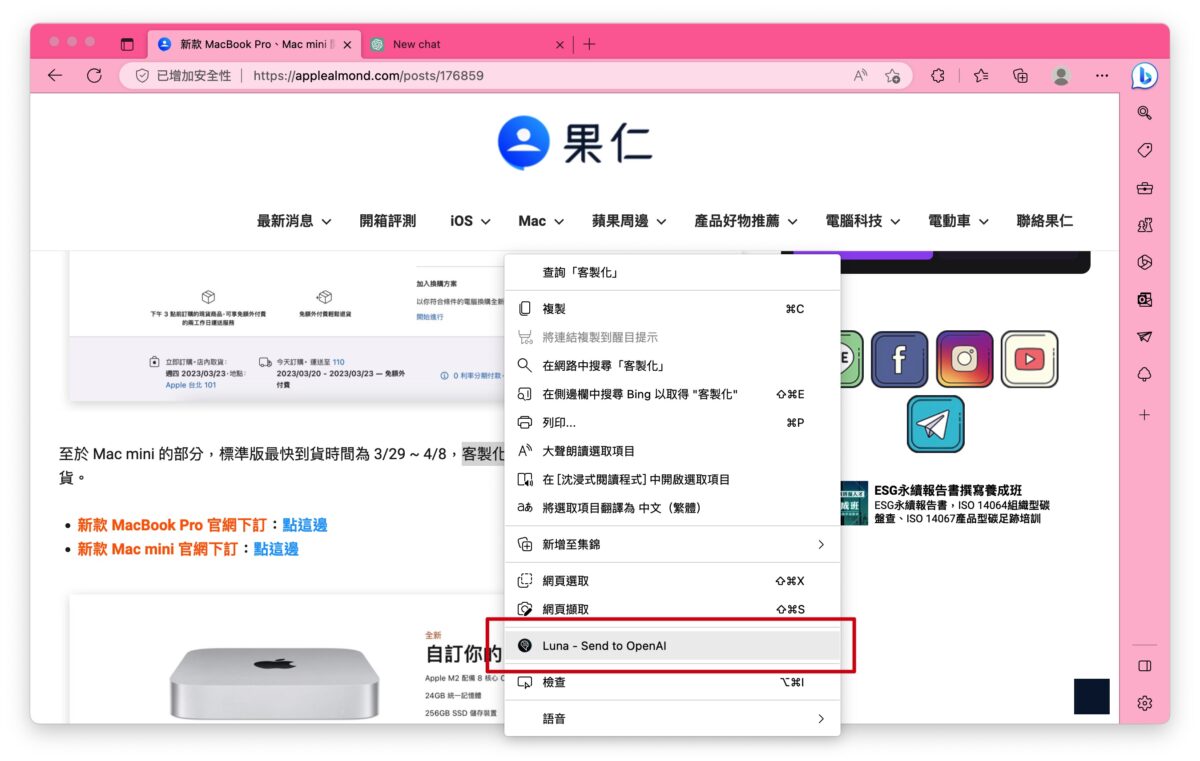Viewport: 1200px width, 761px height.
Task: Open sidebar Microsoft 365 icon
Action: [x=1144, y=262]
